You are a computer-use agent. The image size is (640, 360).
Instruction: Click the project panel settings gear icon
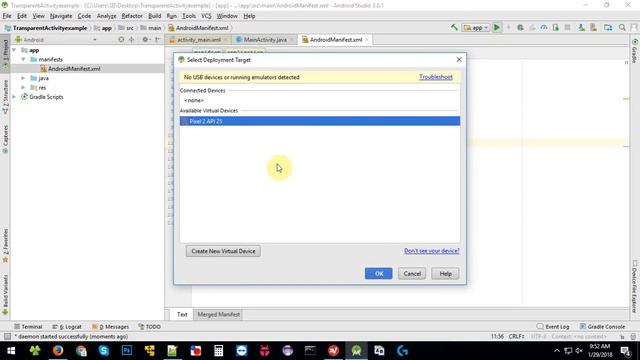(x=145, y=40)
